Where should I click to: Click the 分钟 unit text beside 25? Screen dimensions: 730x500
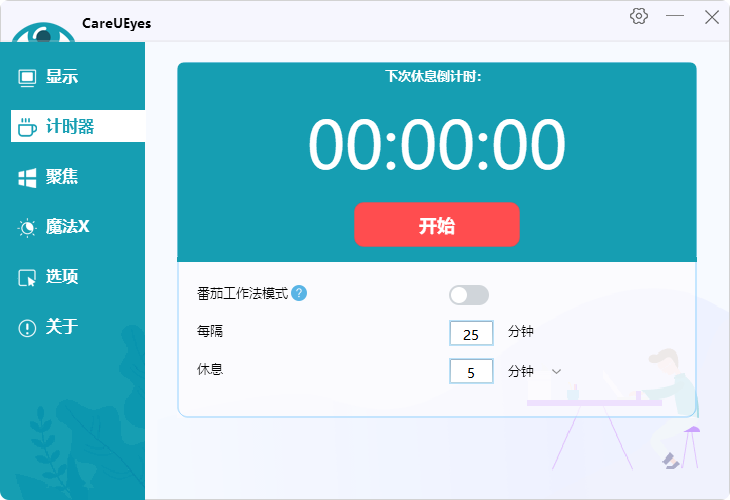click(x=520, y=331)
